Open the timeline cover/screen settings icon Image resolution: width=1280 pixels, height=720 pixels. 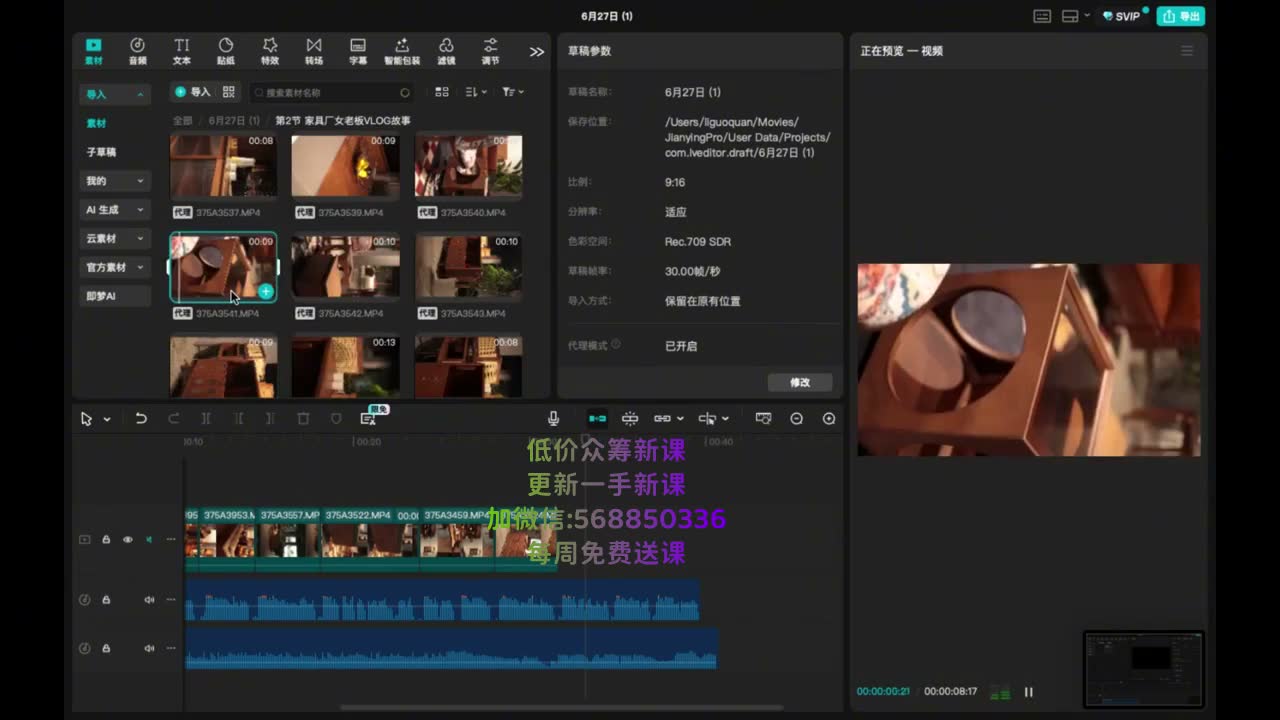[764, 419]
